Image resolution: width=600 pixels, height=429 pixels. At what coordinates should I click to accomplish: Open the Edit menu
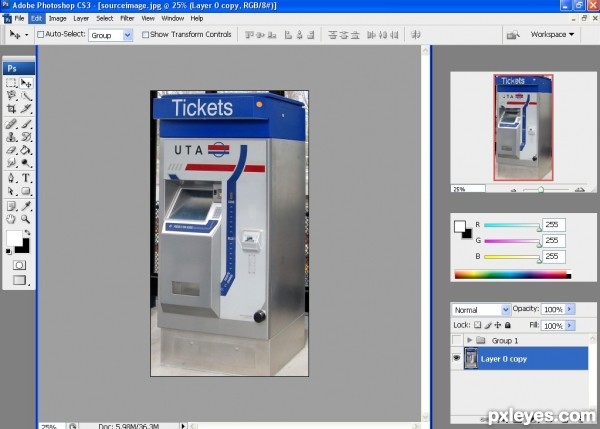coord(36,18)
